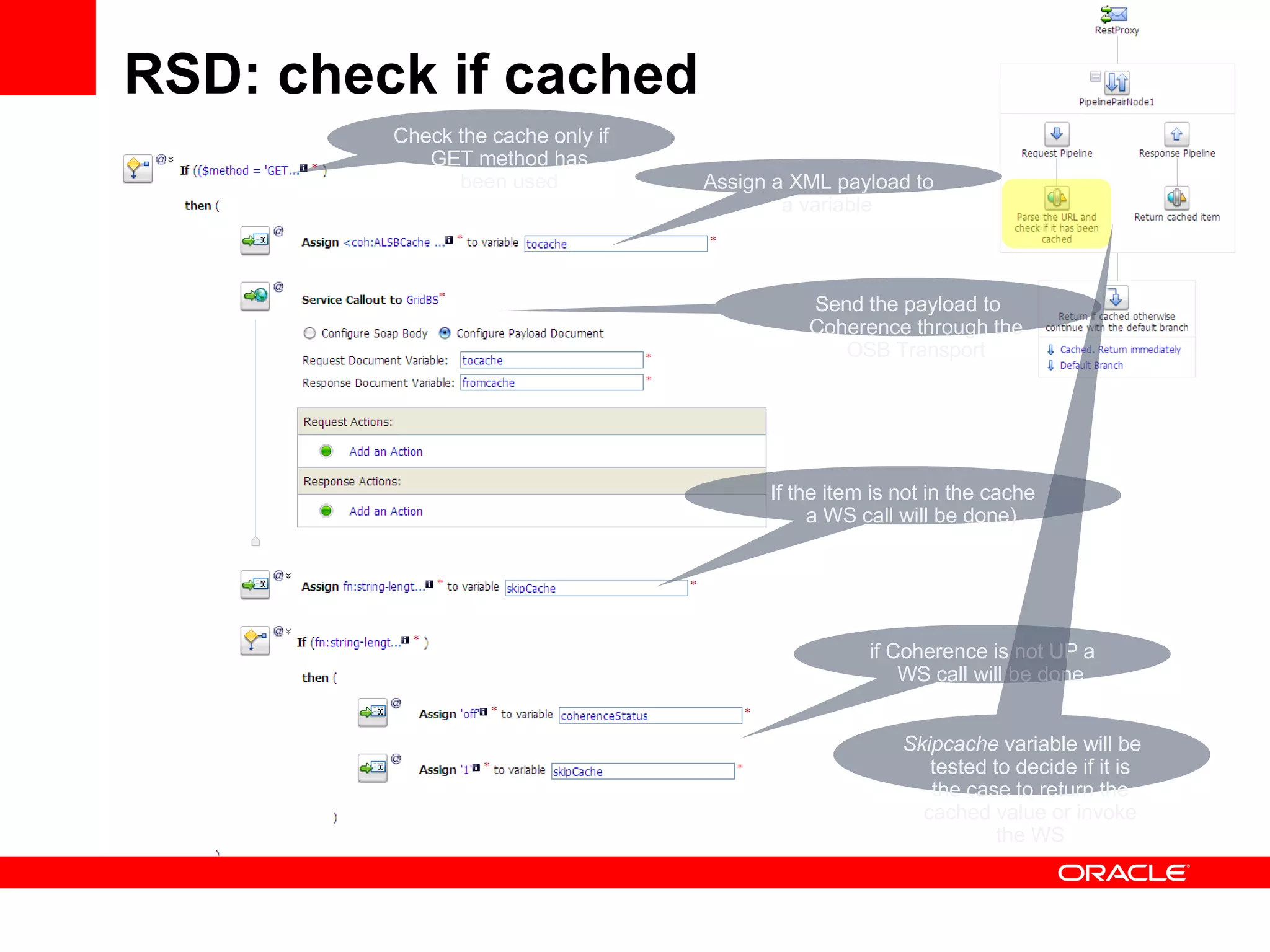Click the If condition icon for $method
Viewport: 1270px width, 952px height.
tap(137, 169)
